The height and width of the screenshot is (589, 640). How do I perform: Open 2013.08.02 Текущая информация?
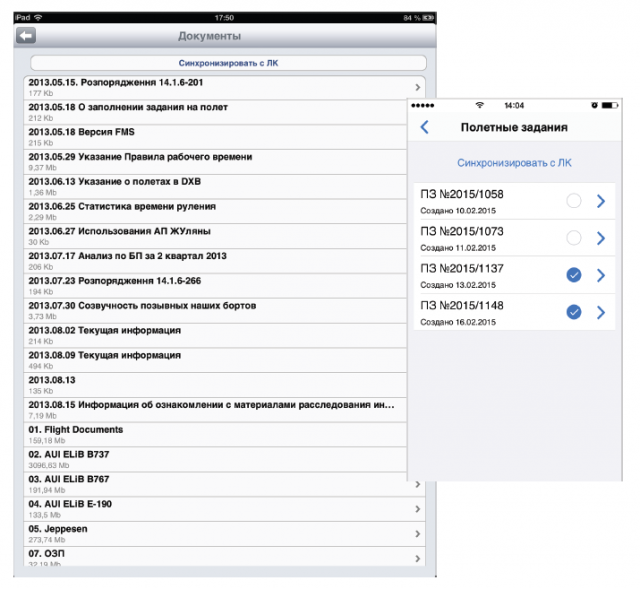[x=216, y=336]
